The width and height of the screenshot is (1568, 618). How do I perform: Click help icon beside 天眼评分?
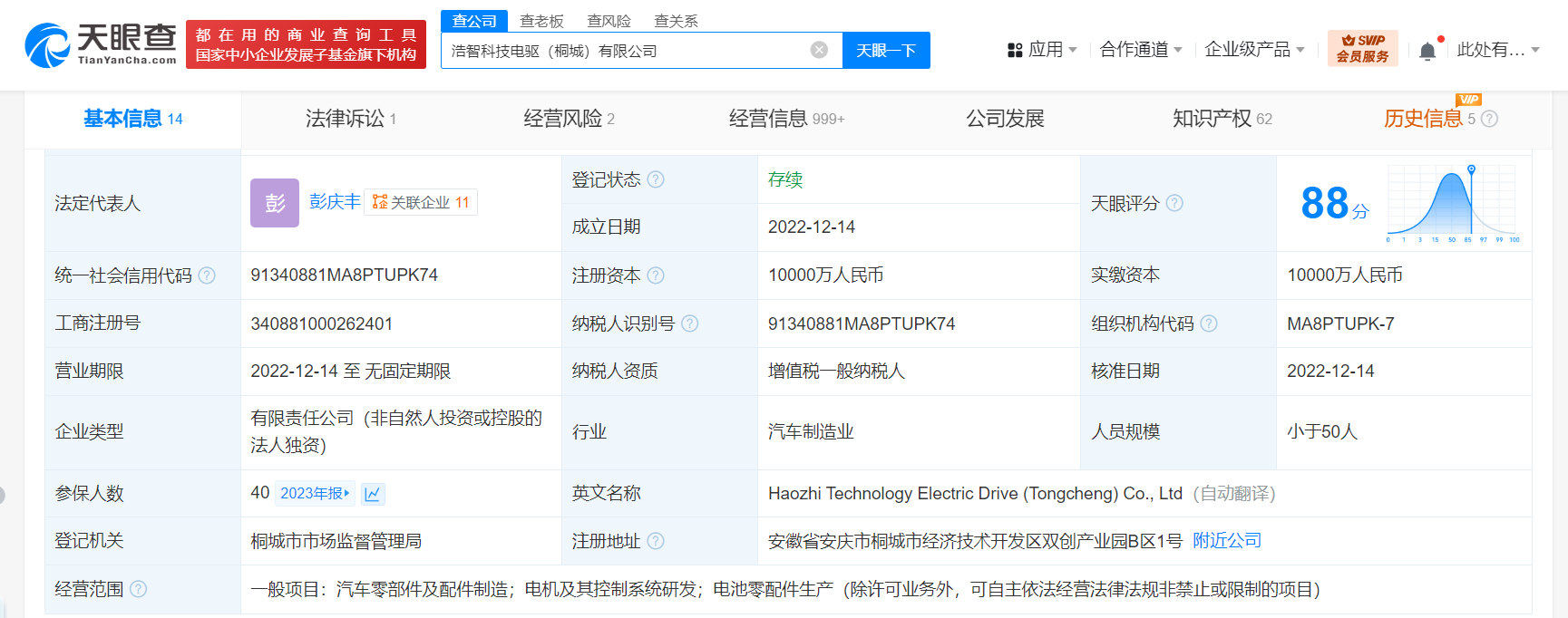click(x=1174, y=203)
